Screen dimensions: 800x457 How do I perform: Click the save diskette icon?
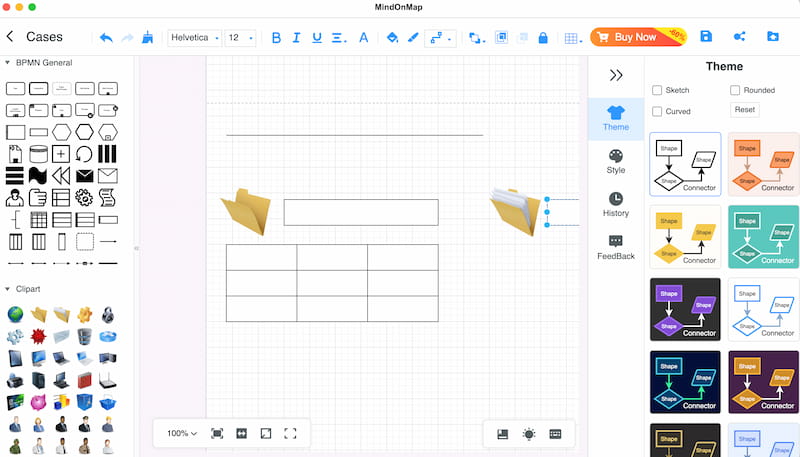[706, 36]
